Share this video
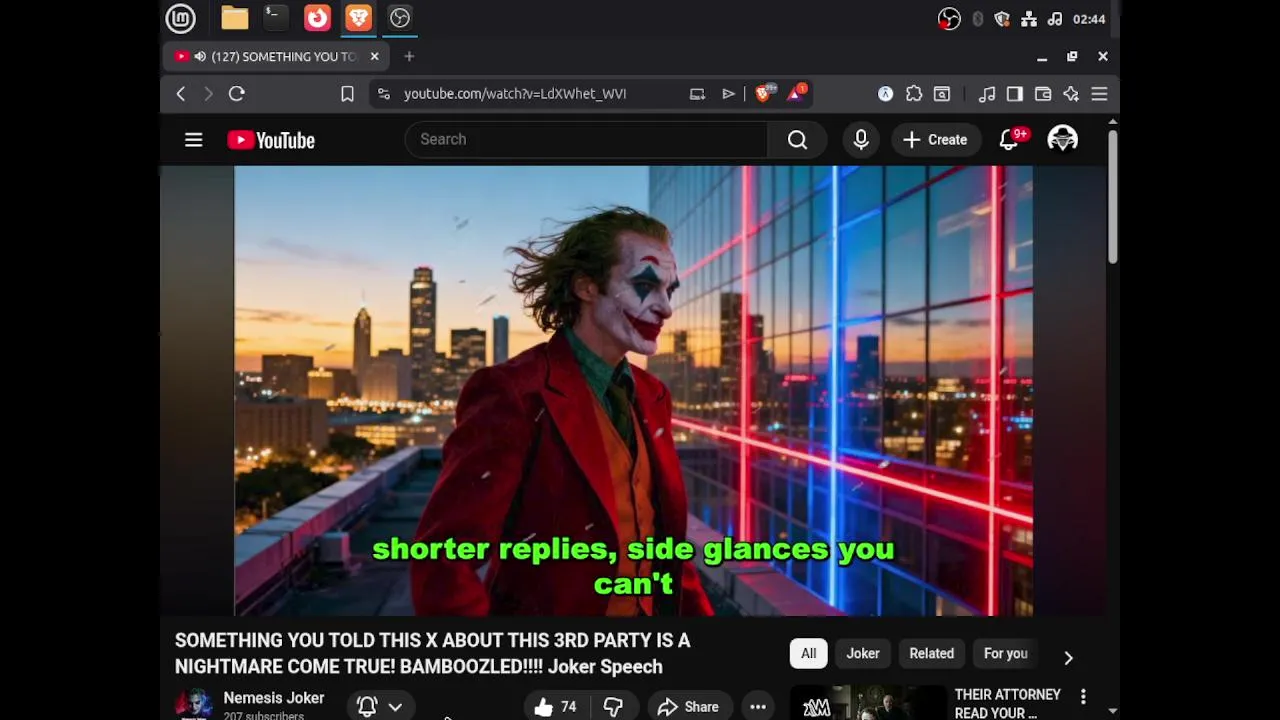Viewport: 1280px width, 720px height. (x=688, y=707)
